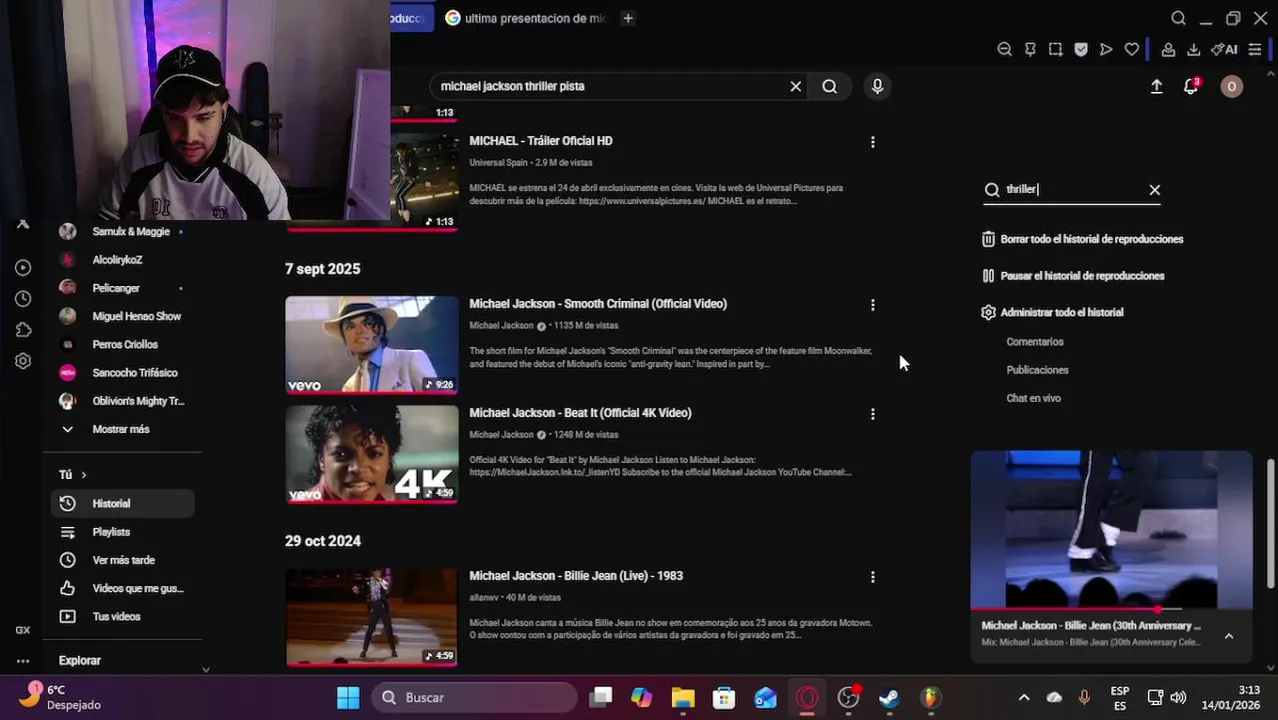Clear the history search 'thriller' text

point(1155,190)
